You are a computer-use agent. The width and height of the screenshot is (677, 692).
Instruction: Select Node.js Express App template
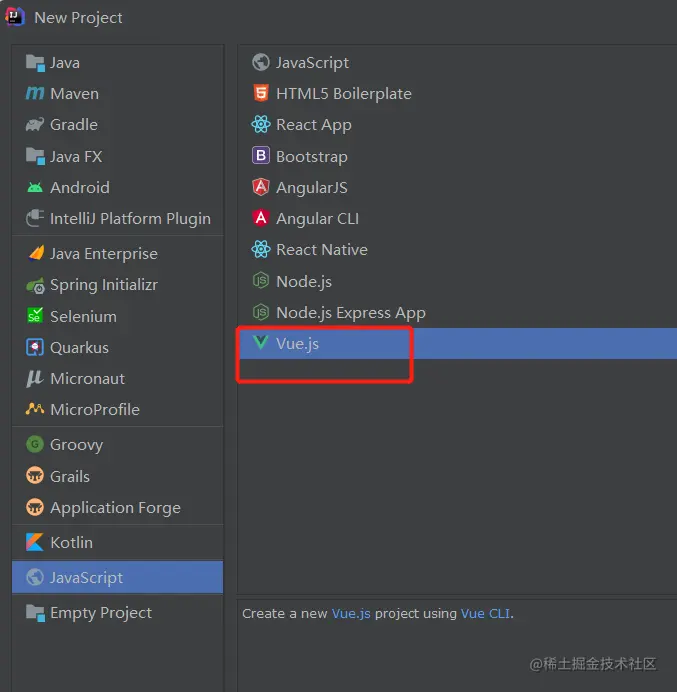coord(457,312)
